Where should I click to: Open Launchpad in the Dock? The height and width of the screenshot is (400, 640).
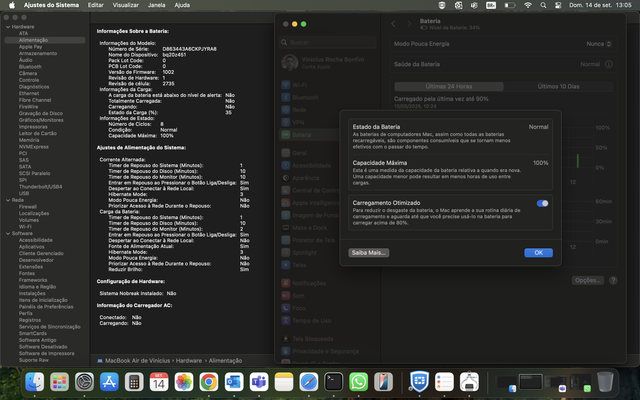60,382
